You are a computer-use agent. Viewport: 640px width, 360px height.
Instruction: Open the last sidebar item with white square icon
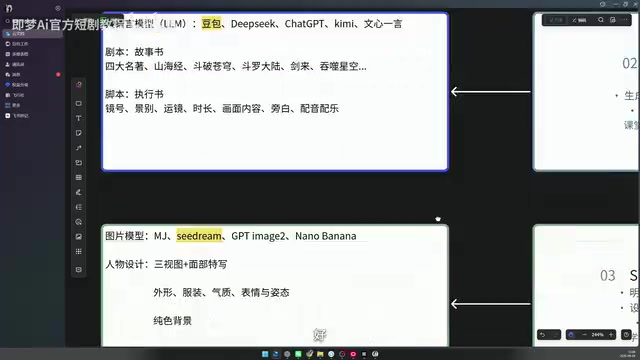coord(33,116)
